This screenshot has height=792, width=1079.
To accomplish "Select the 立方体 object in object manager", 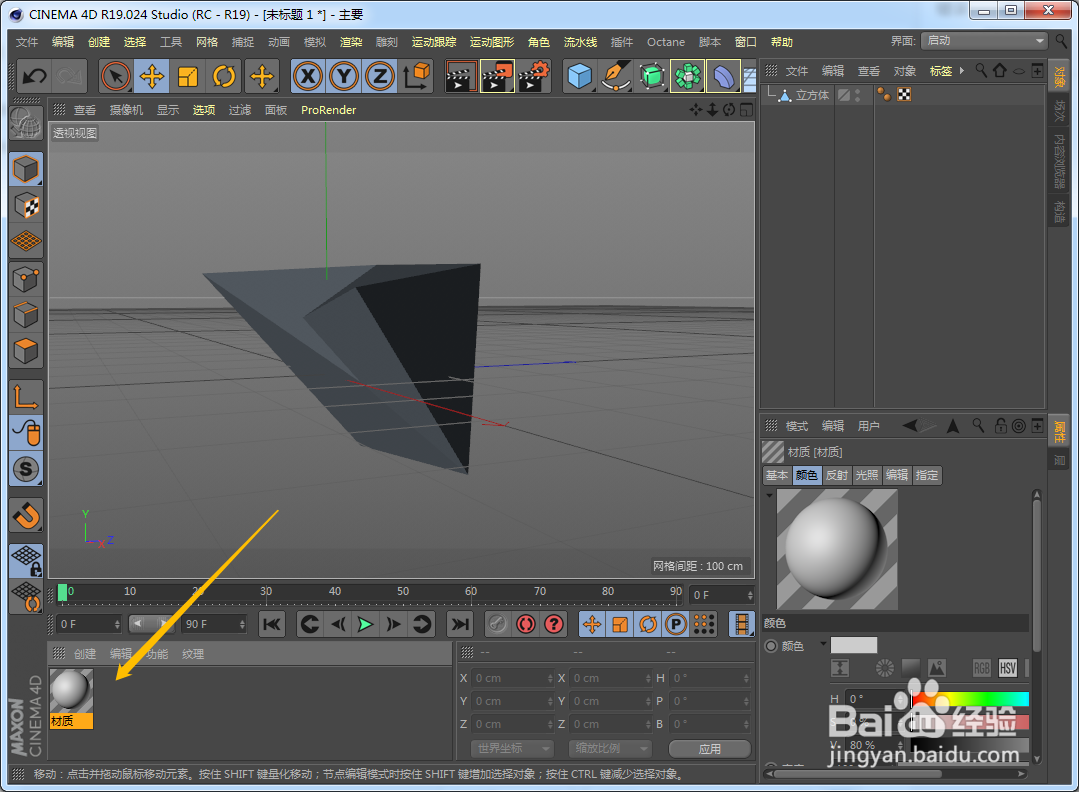I will (812, 95).
